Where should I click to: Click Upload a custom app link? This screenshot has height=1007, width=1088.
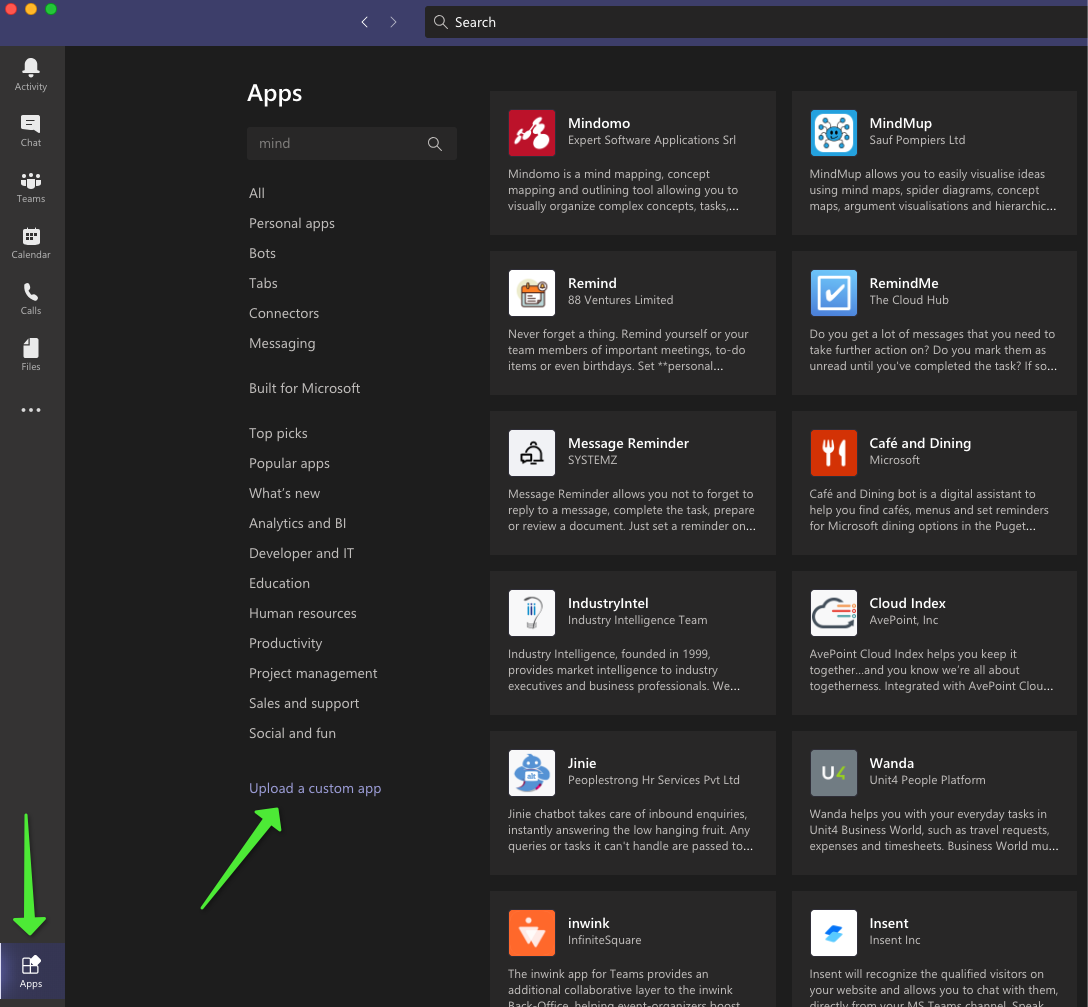pos(315,788)
